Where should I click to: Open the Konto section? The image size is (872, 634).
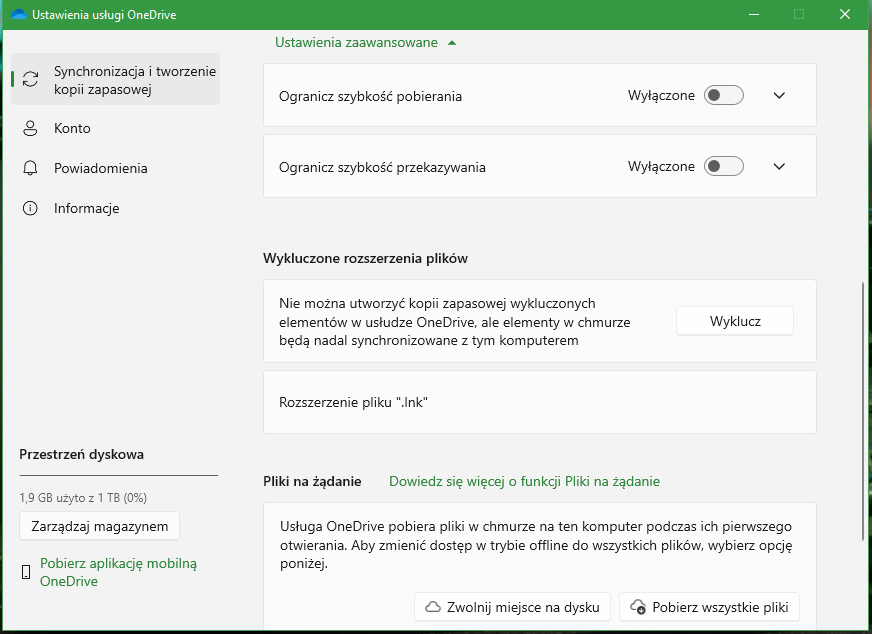pos(116,128)
